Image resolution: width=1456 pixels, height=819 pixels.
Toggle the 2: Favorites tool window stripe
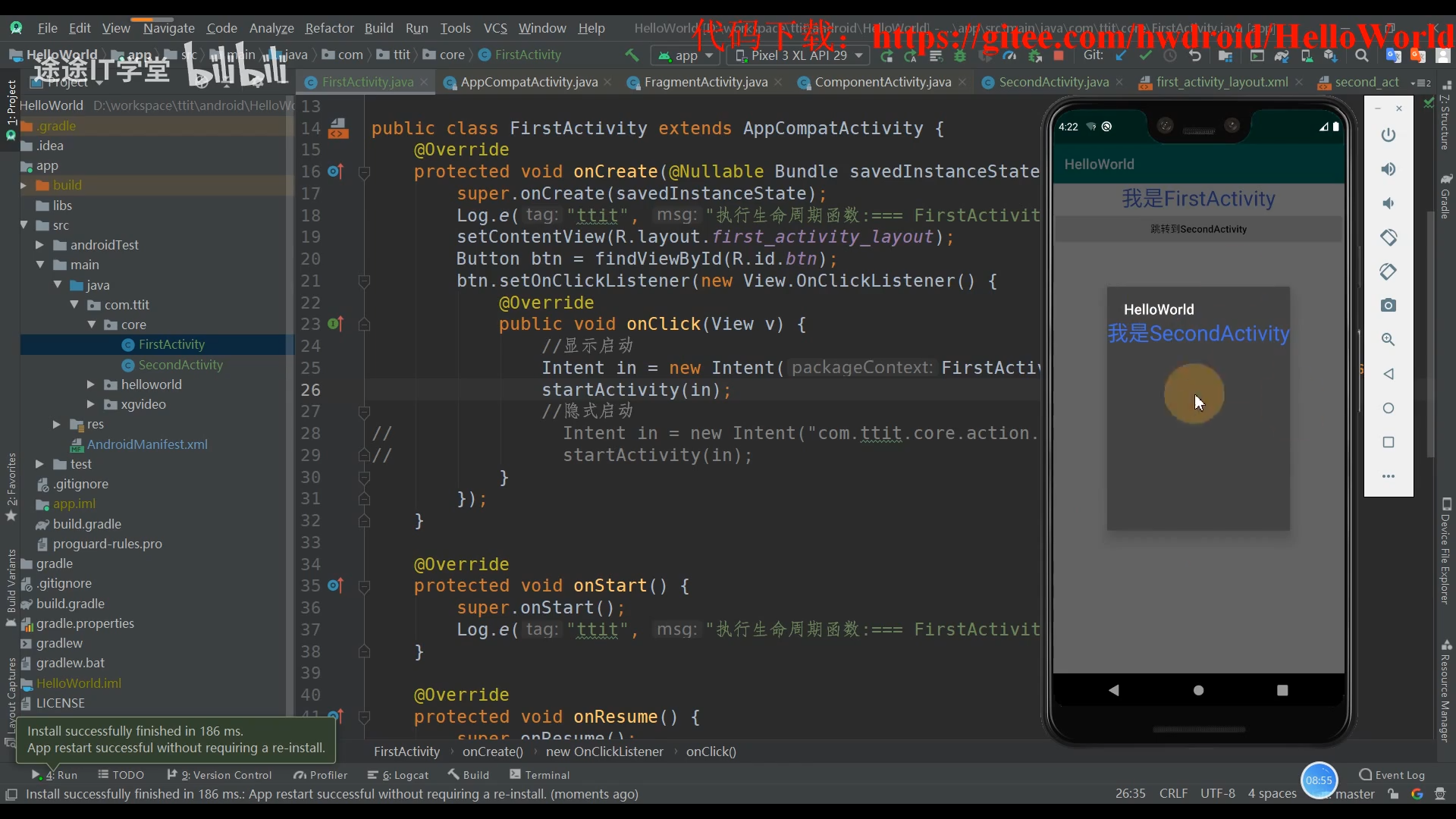[x=11, y=486]
